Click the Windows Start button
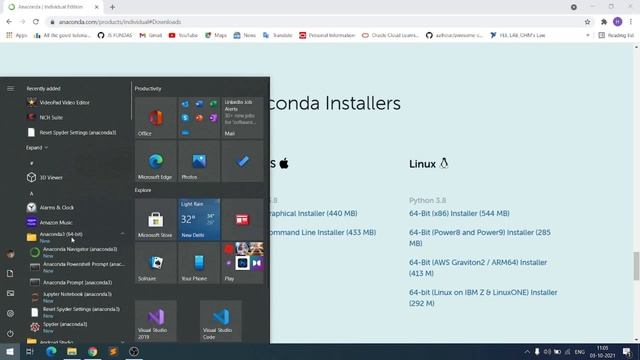The width and height of the screenshot is (640, 360). (x=10, y=351)
